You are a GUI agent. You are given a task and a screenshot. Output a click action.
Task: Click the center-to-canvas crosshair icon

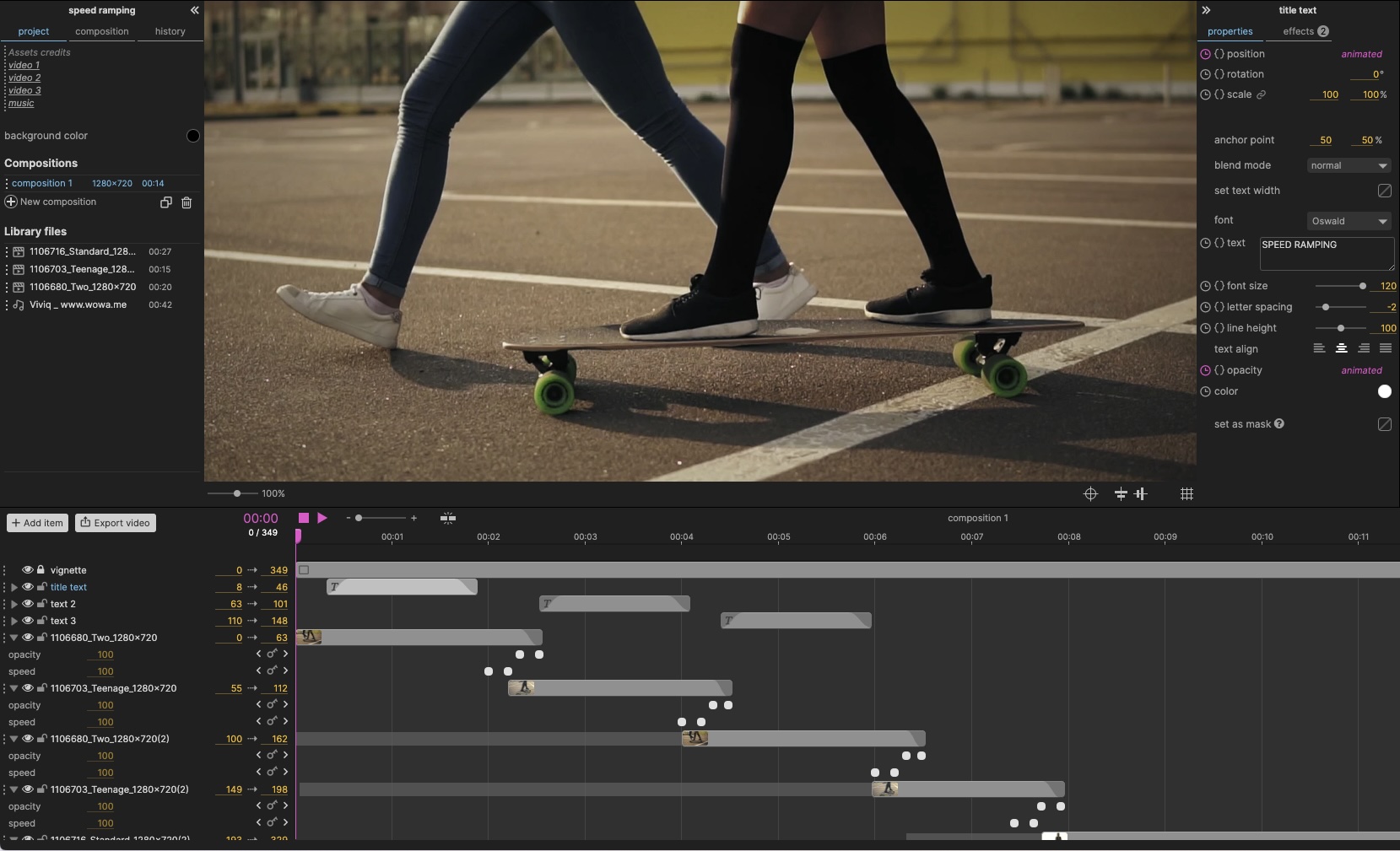point(1090,494)
